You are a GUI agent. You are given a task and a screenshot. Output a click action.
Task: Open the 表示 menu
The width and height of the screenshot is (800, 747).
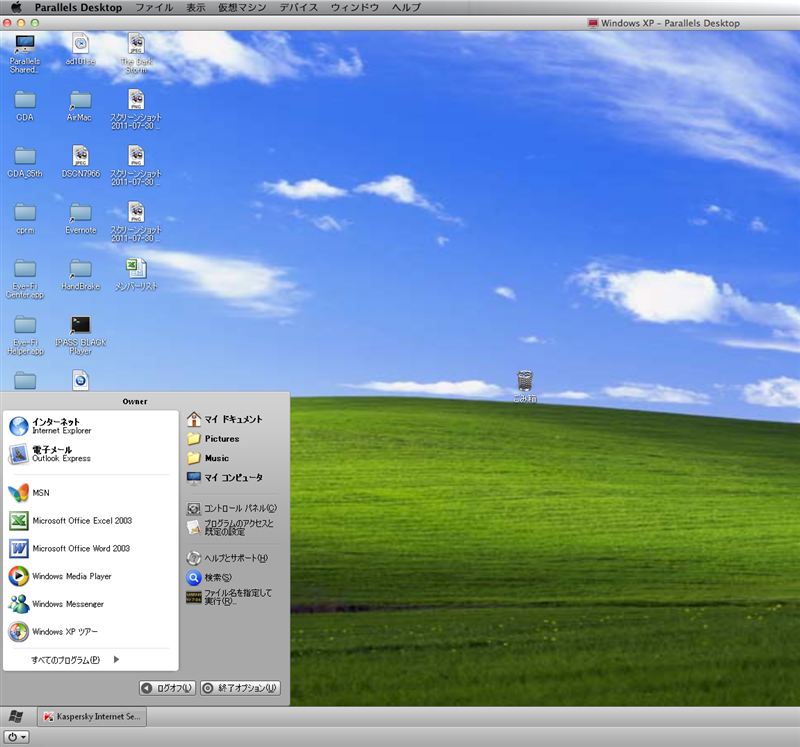(x=196, y=7)
